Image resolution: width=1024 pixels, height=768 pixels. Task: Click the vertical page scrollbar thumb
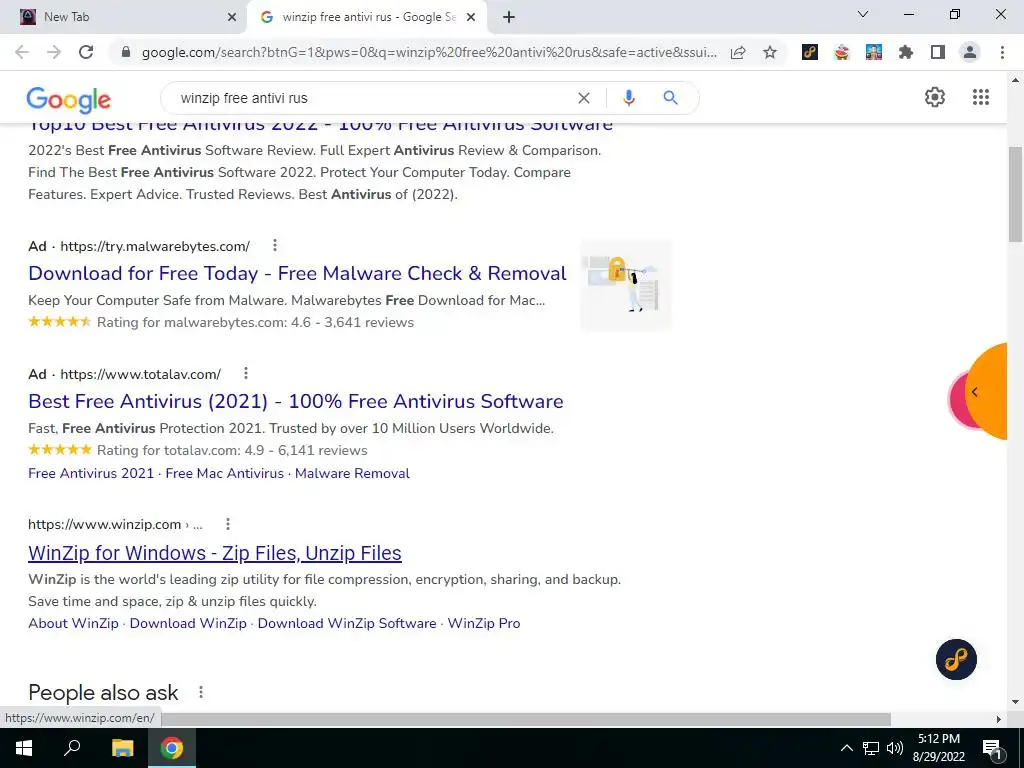point(1015,194)
